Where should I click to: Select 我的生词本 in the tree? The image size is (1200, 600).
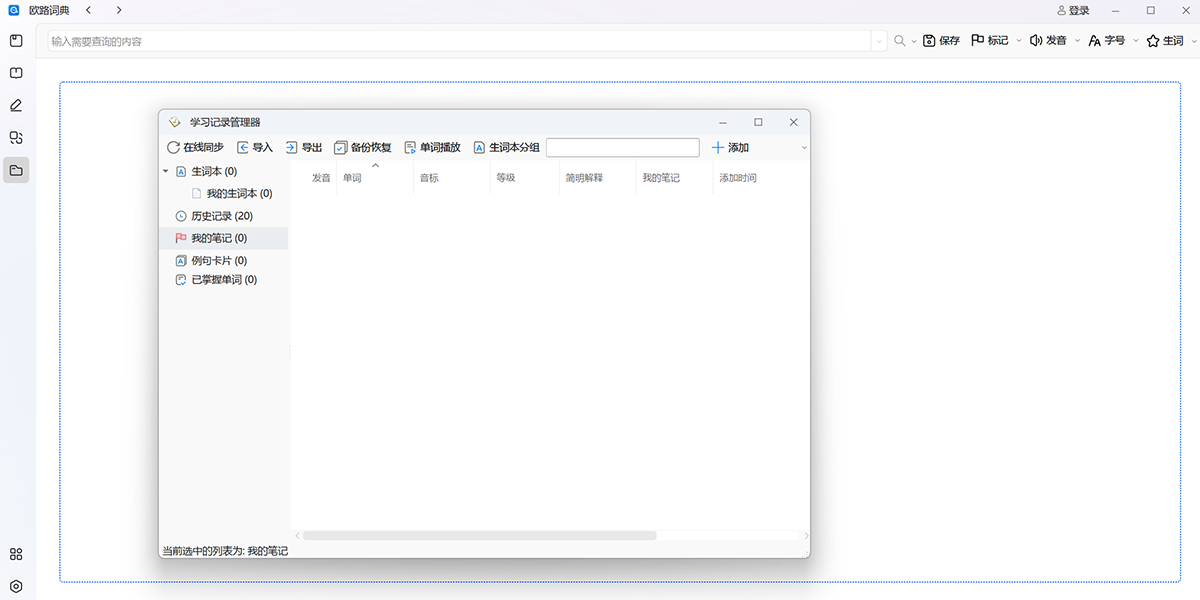click(238, 194)
